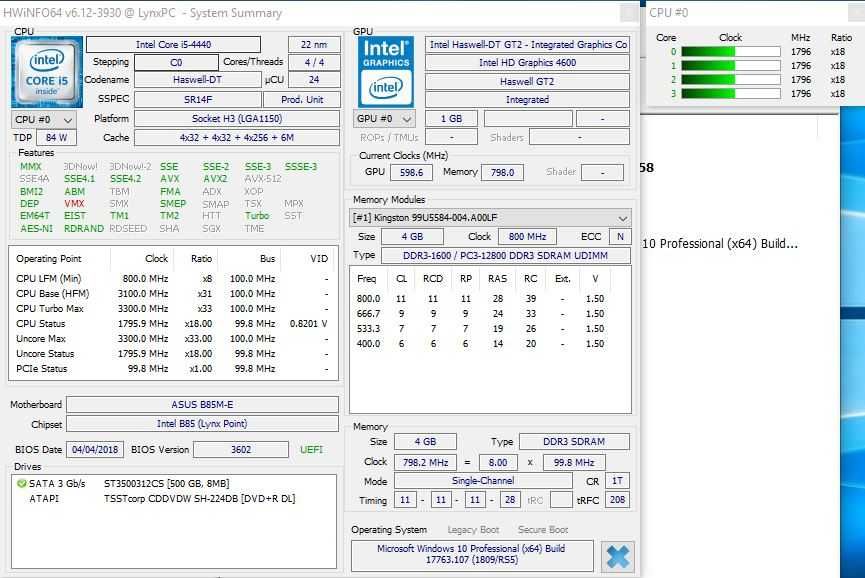The width and height of the screenshot is (865, 578).
Task: Click the AVX2 feature label
Action: coord(215,179)
